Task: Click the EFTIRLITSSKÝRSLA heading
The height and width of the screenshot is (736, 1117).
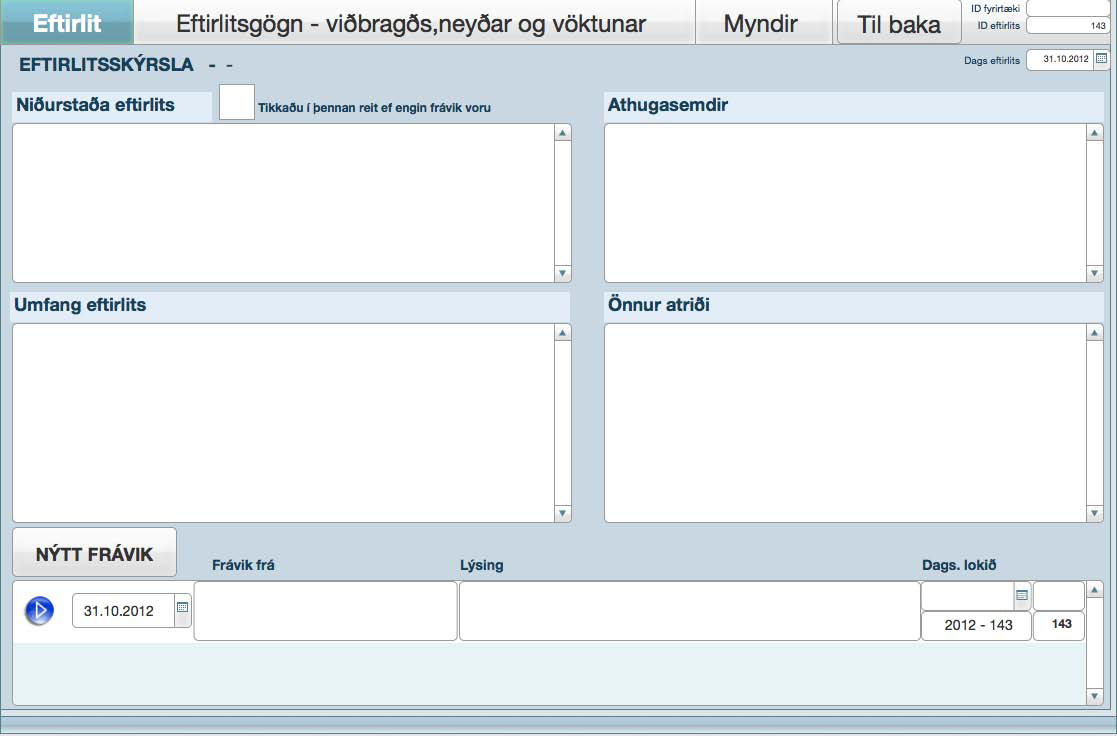Action: 106,64
